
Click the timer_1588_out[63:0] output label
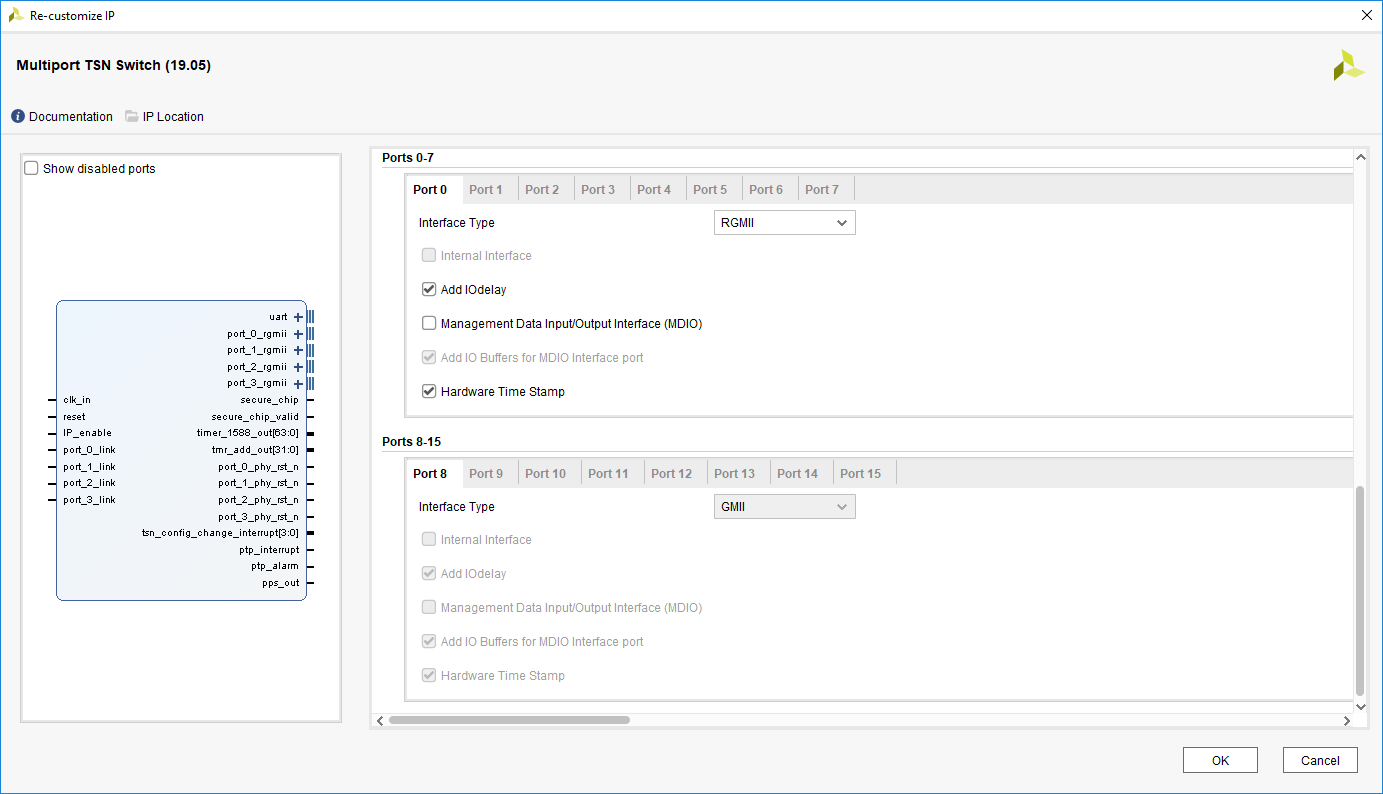pos(248,433)
